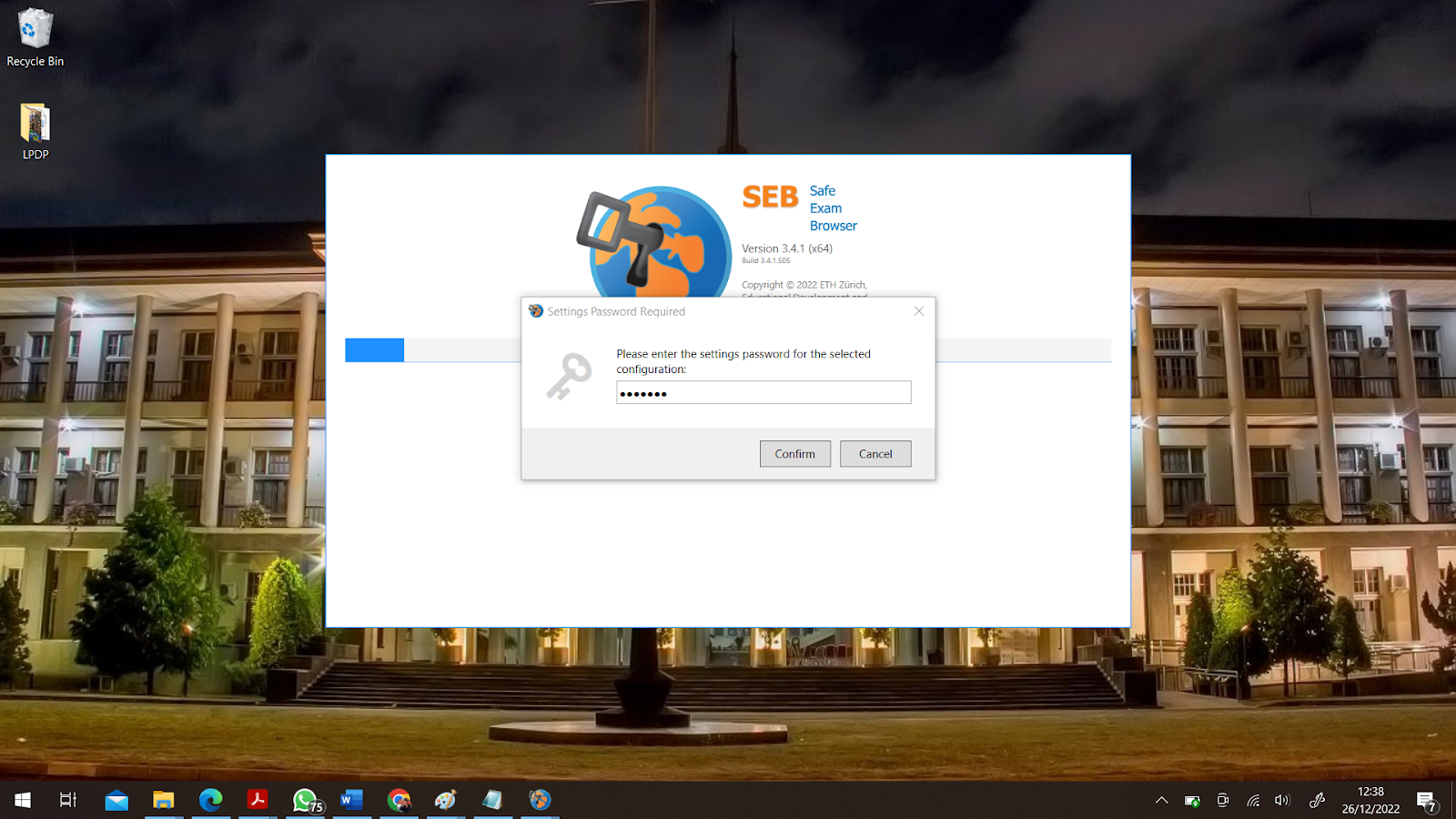Show hidden system tray icons
Image resolution: width=1456 pixels, height=819 pixels.
pyautogui.click(x=1161, y=801)
